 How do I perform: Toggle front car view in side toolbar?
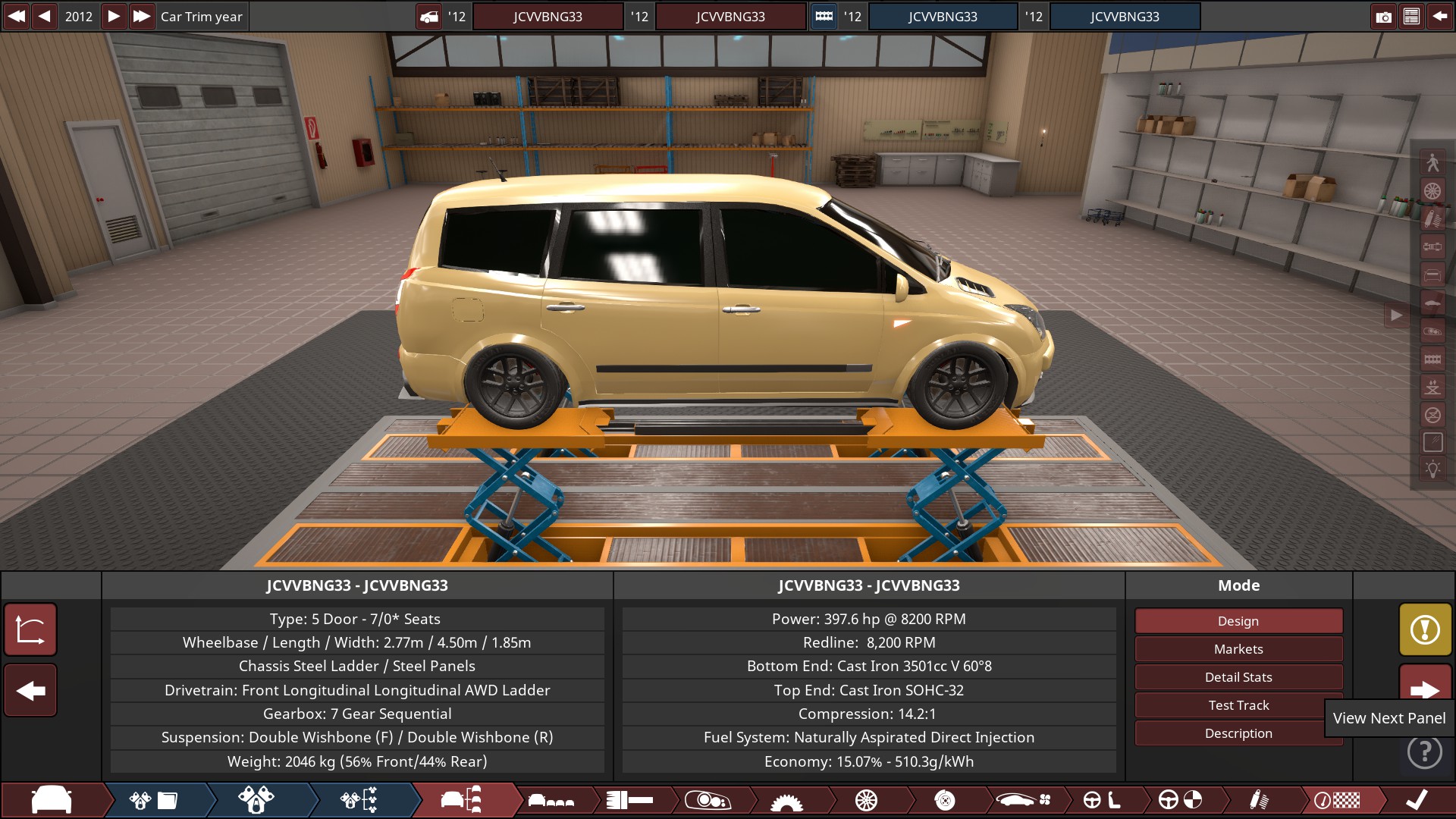click(1432, 275)
